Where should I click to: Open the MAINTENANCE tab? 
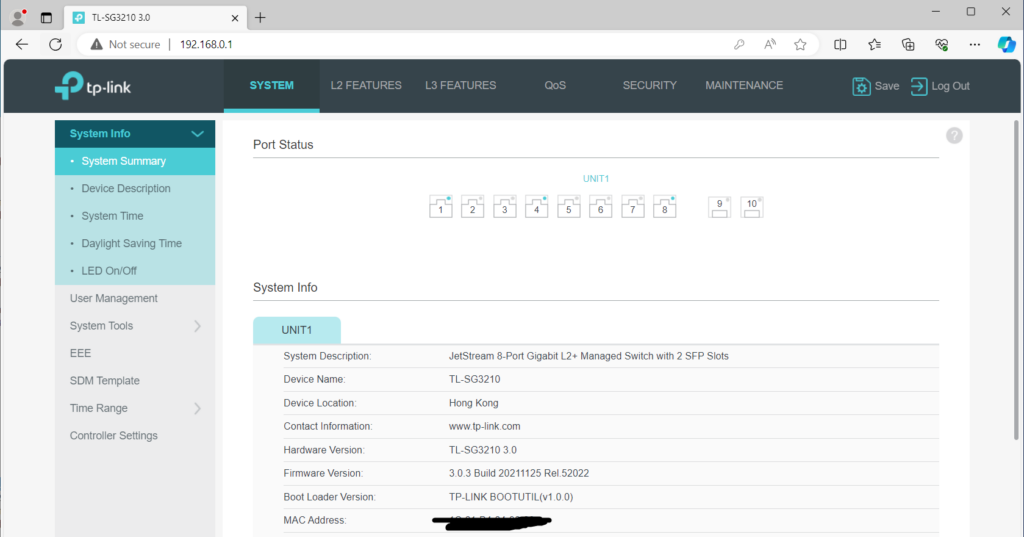(x=744, y=86)
